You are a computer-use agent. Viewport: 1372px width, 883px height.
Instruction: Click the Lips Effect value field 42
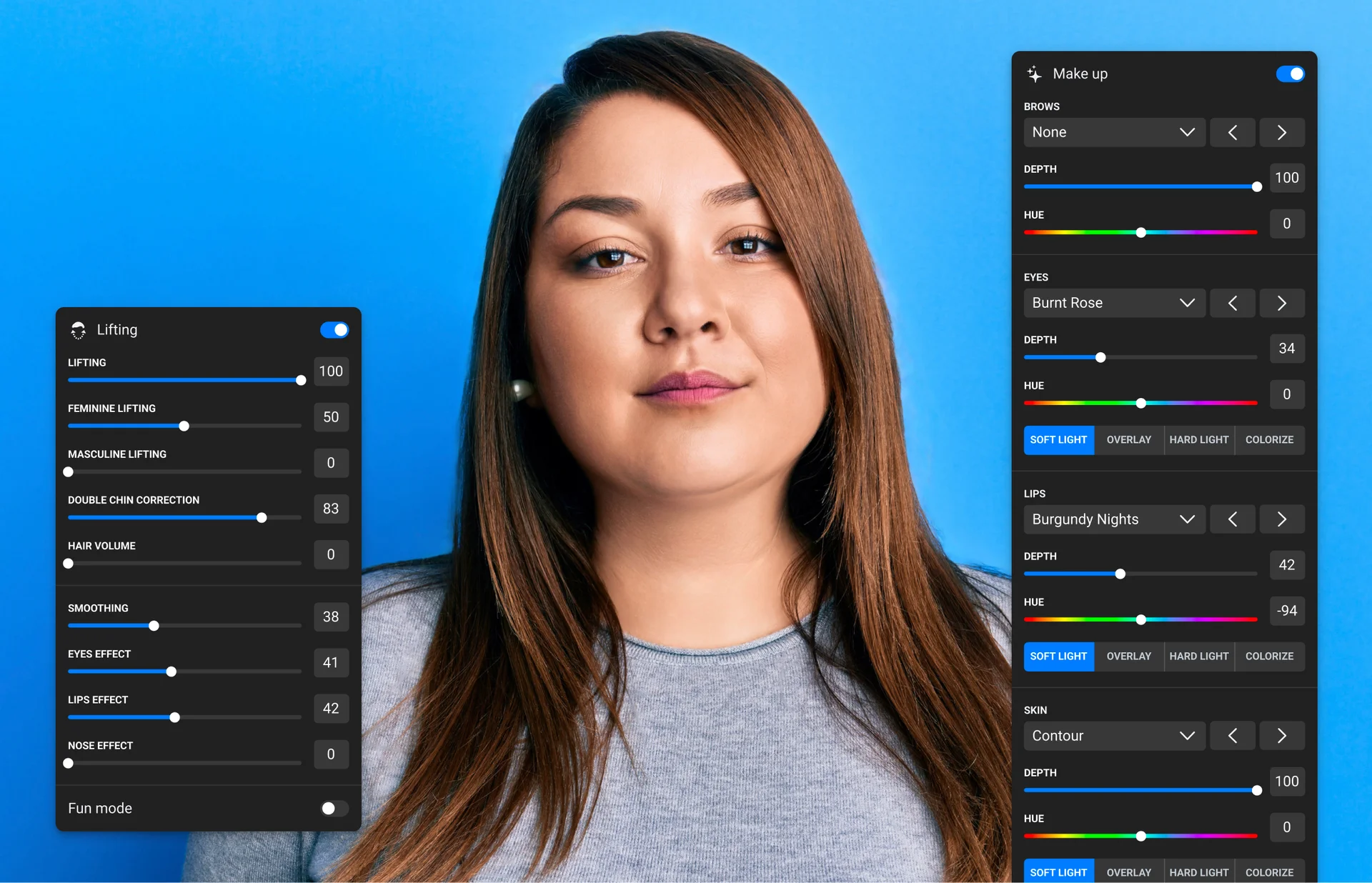332,708
